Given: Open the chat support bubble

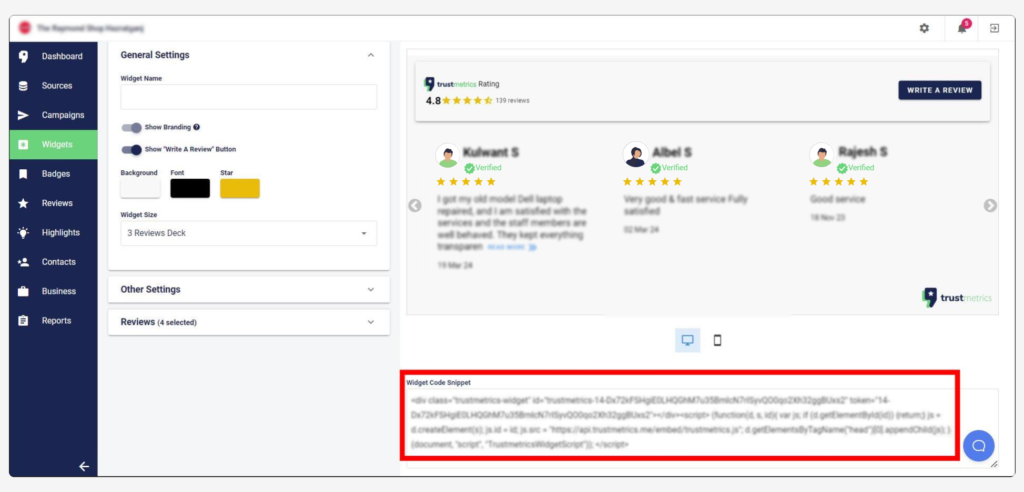Looking at the screenshot, I should [x=978, y=446].
